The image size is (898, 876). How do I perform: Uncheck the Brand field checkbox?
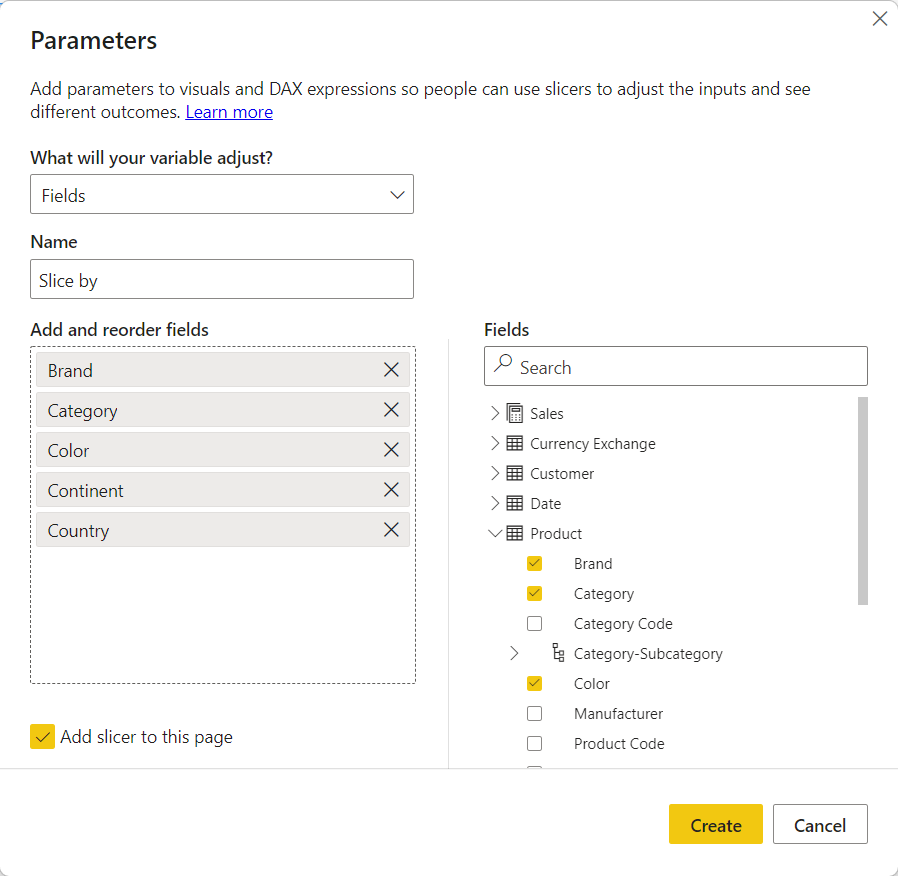534,564
